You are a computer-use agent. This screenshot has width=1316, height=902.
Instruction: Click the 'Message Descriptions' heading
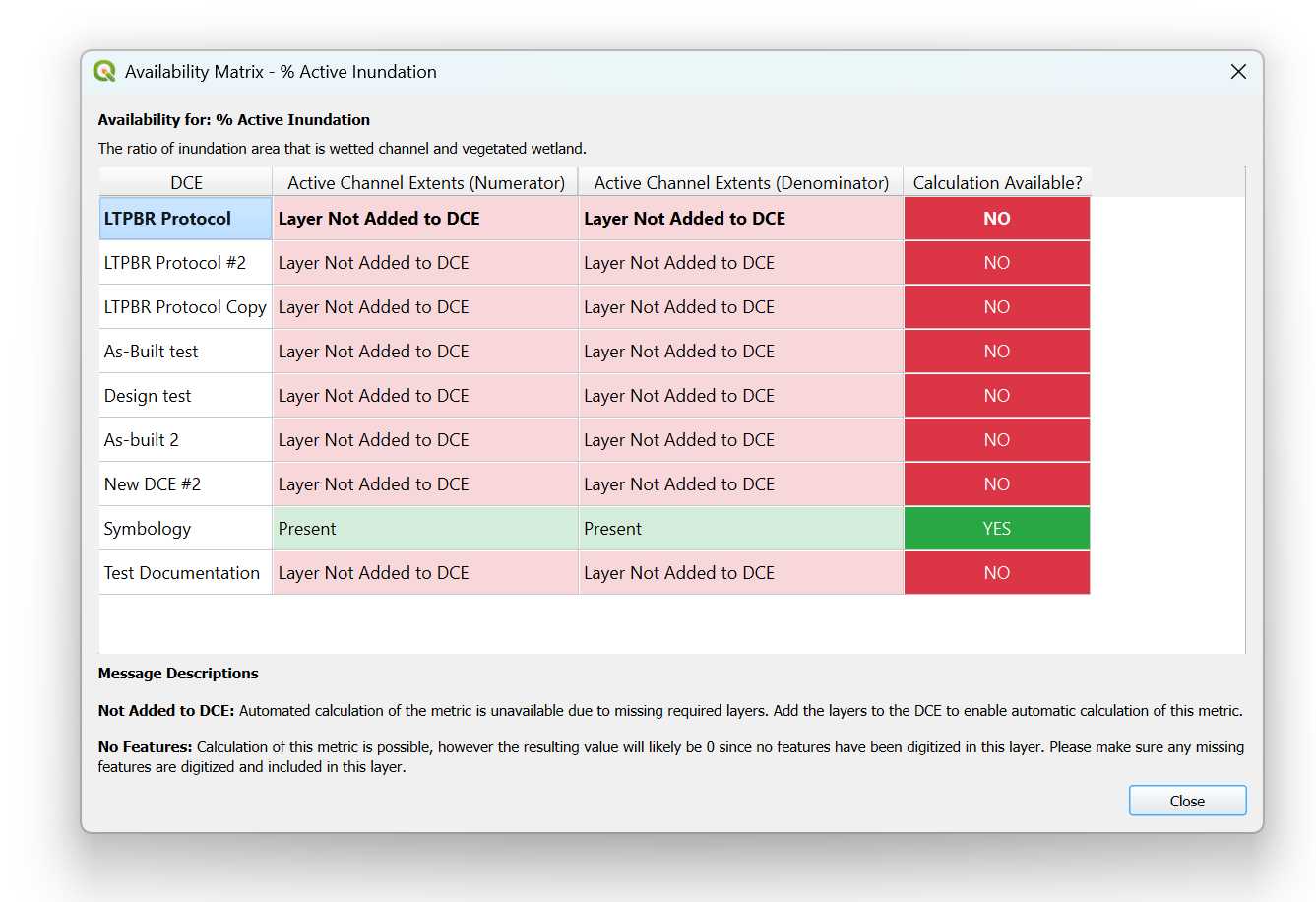(178, 674)
